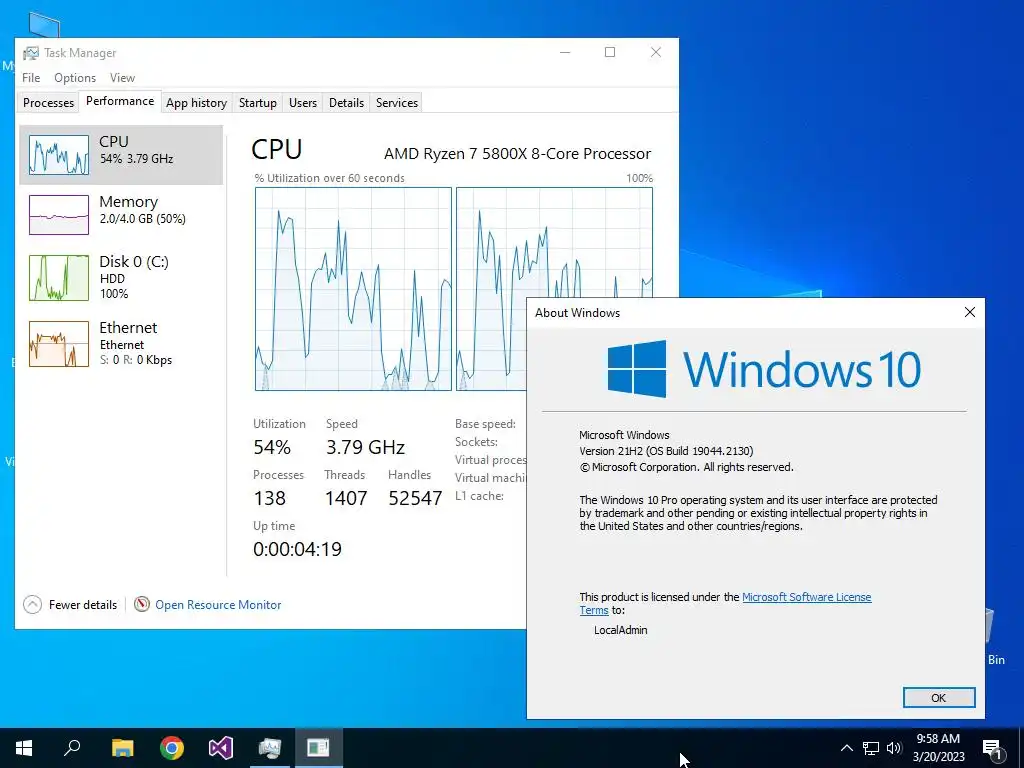1024x768 pixels.
Task: Switch to the App history tab
Action: click(197, 103)
